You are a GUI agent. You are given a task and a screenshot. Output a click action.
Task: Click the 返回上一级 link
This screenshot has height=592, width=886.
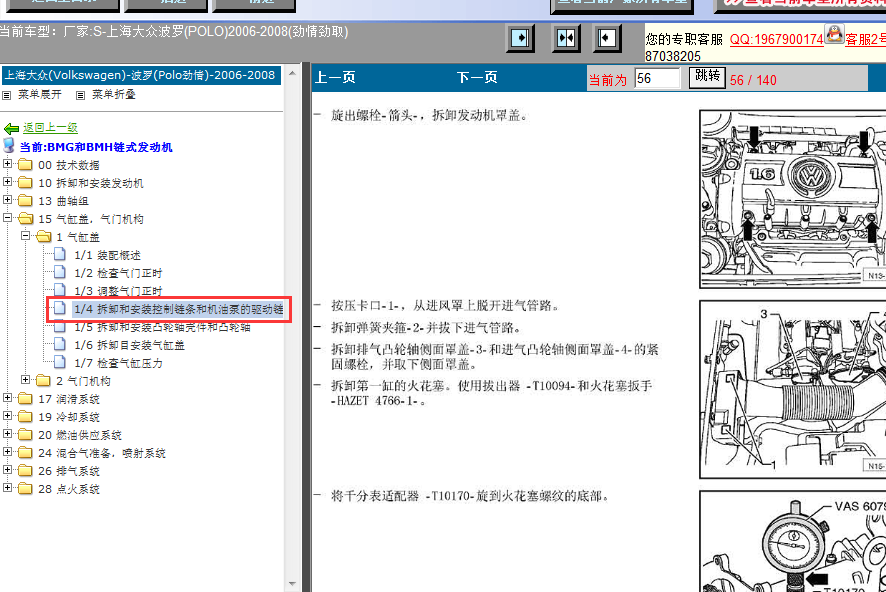(50, 128)
